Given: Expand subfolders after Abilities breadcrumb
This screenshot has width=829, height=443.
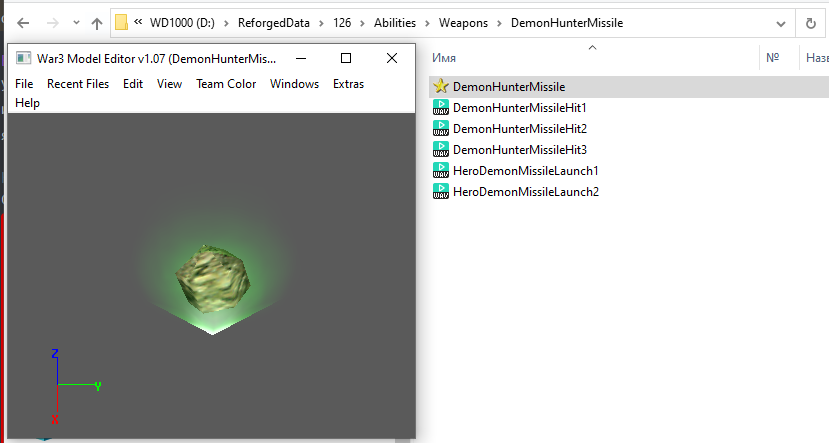Looking at the screenshot, I should pos(427,23).
